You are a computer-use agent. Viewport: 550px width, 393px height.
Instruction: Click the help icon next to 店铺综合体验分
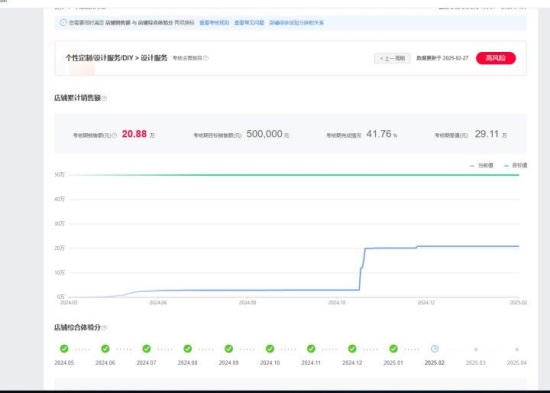pos(104,328)
